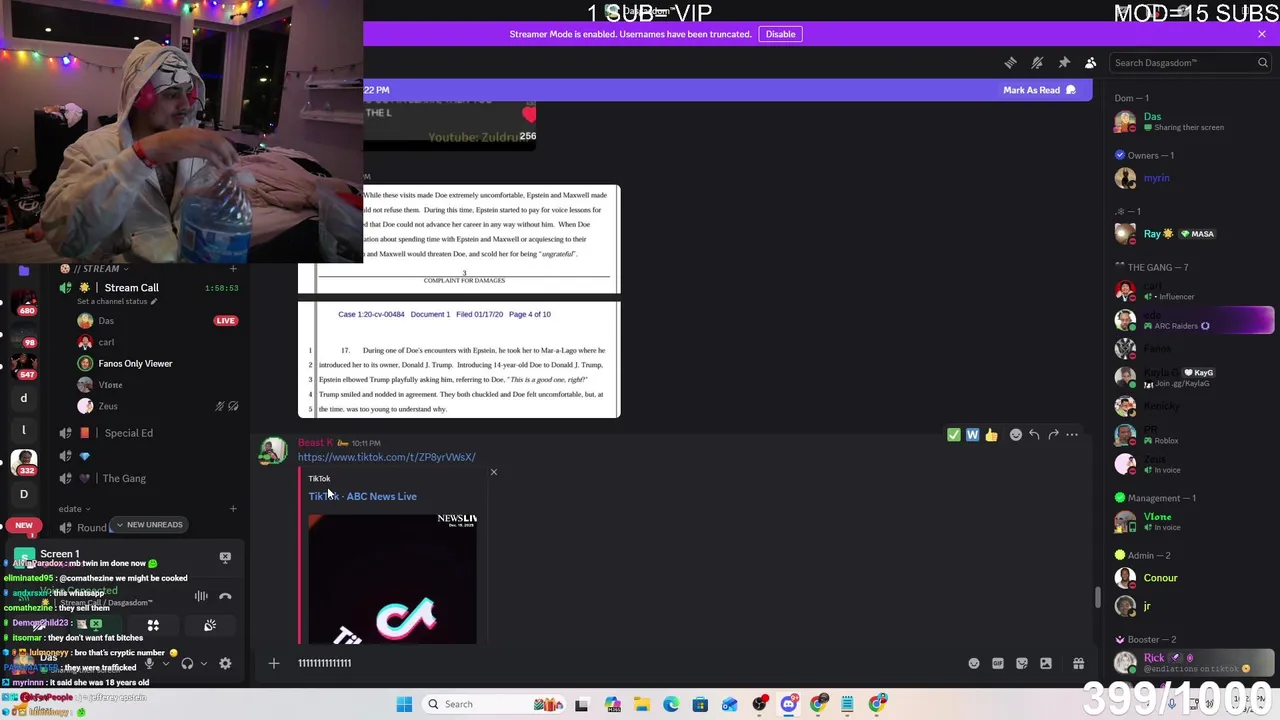This screenshot has width=1280, height=720.
Task: Open activities launcher button
Action: tap(153, 626)
